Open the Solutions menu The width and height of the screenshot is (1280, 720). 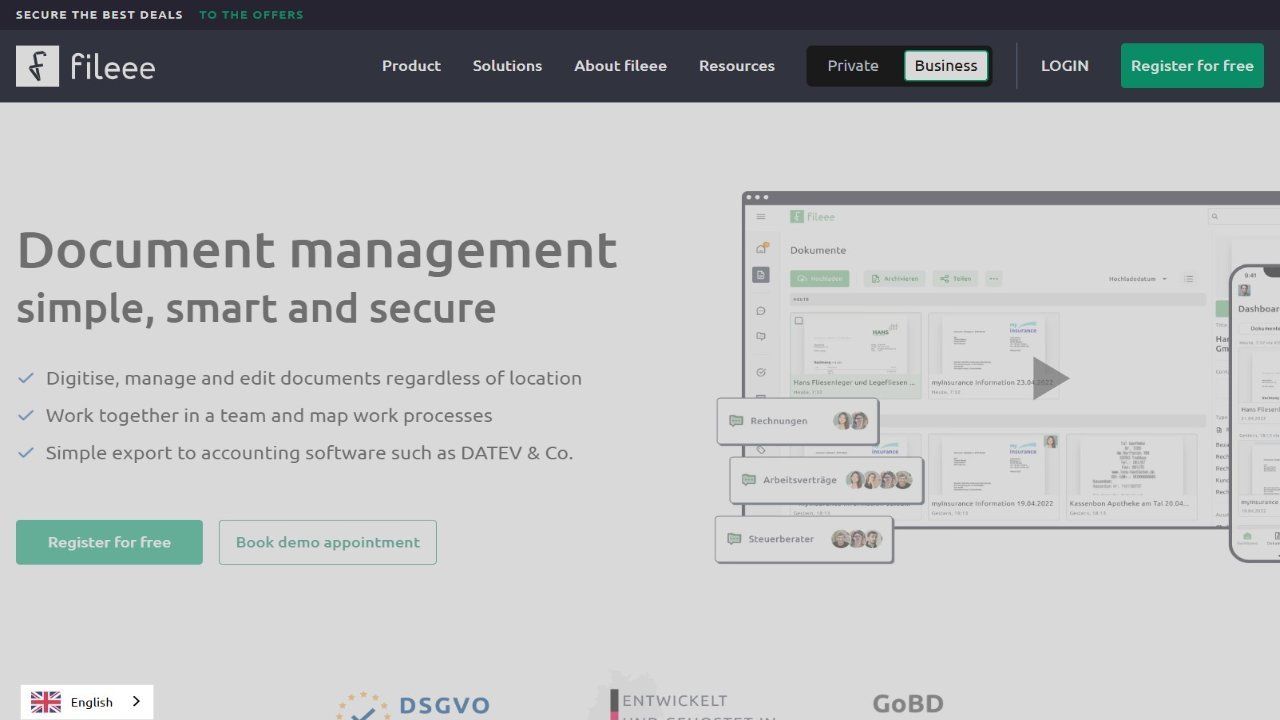pyautogui.click(x=507, y=66)
